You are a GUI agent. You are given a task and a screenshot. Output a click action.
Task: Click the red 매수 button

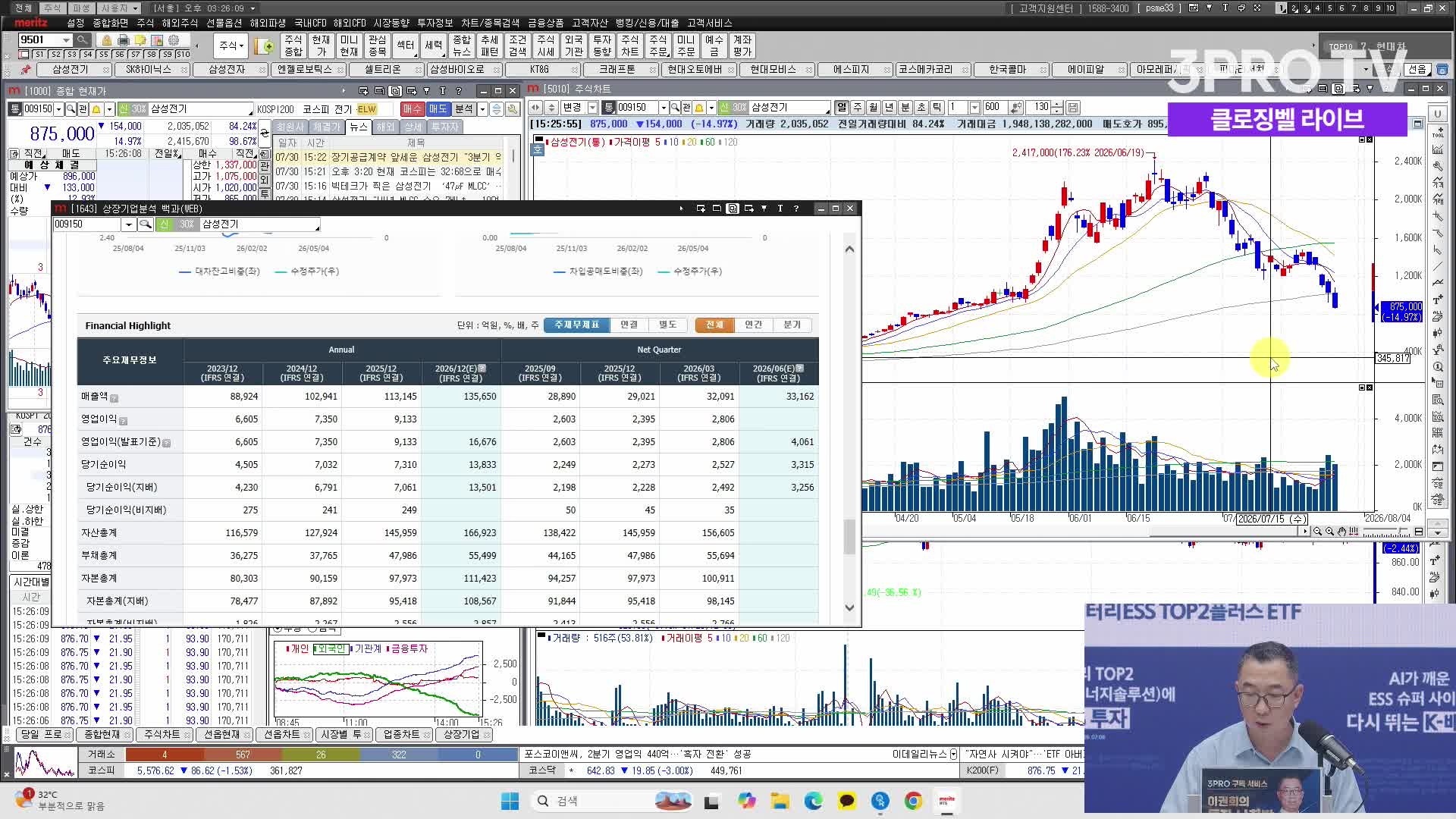pos(412,109)
